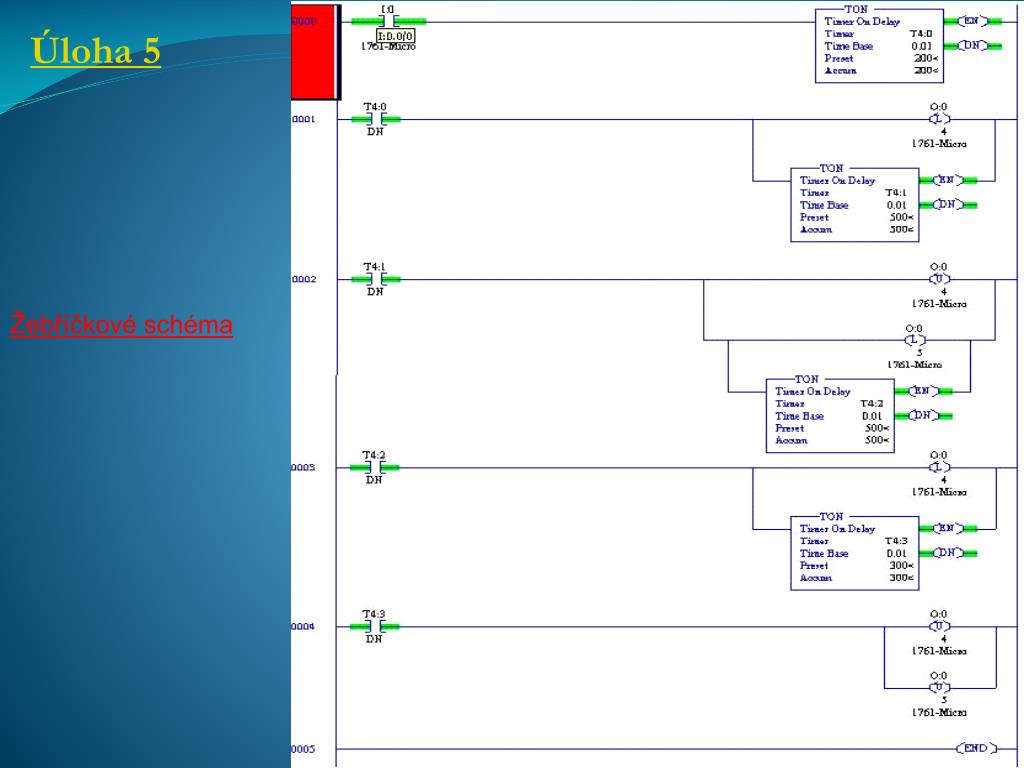Viewport: 1024px width, 768px height.
Task: Select the T4:2 DN contact on rung 0003
Action: click(374, 468)
